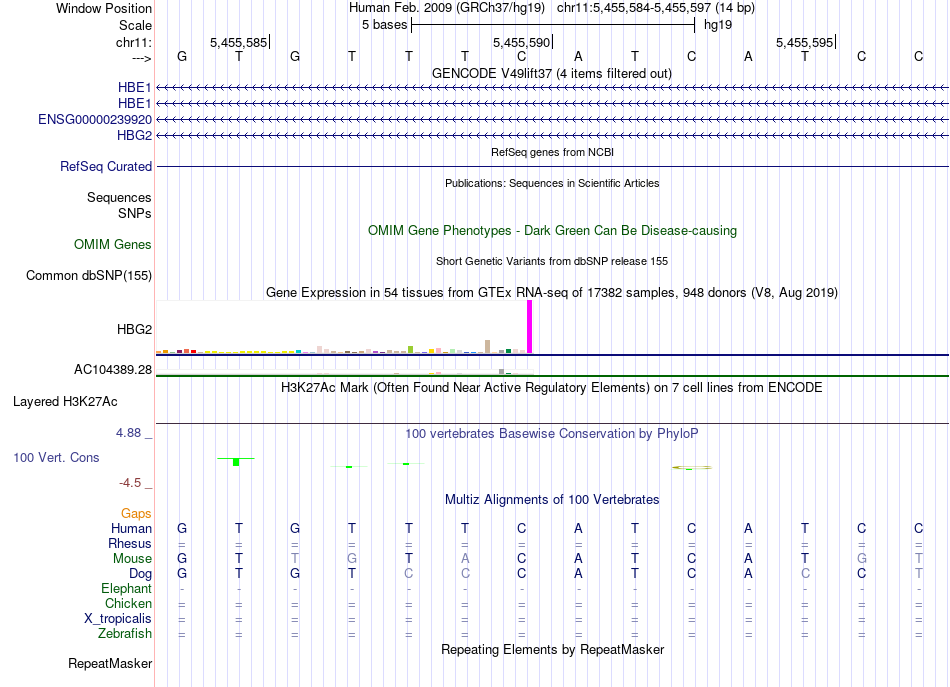Select the Mouse alignment row label
Screen dimensions: 950x687
pyautogui.click(x=133, y=559)
